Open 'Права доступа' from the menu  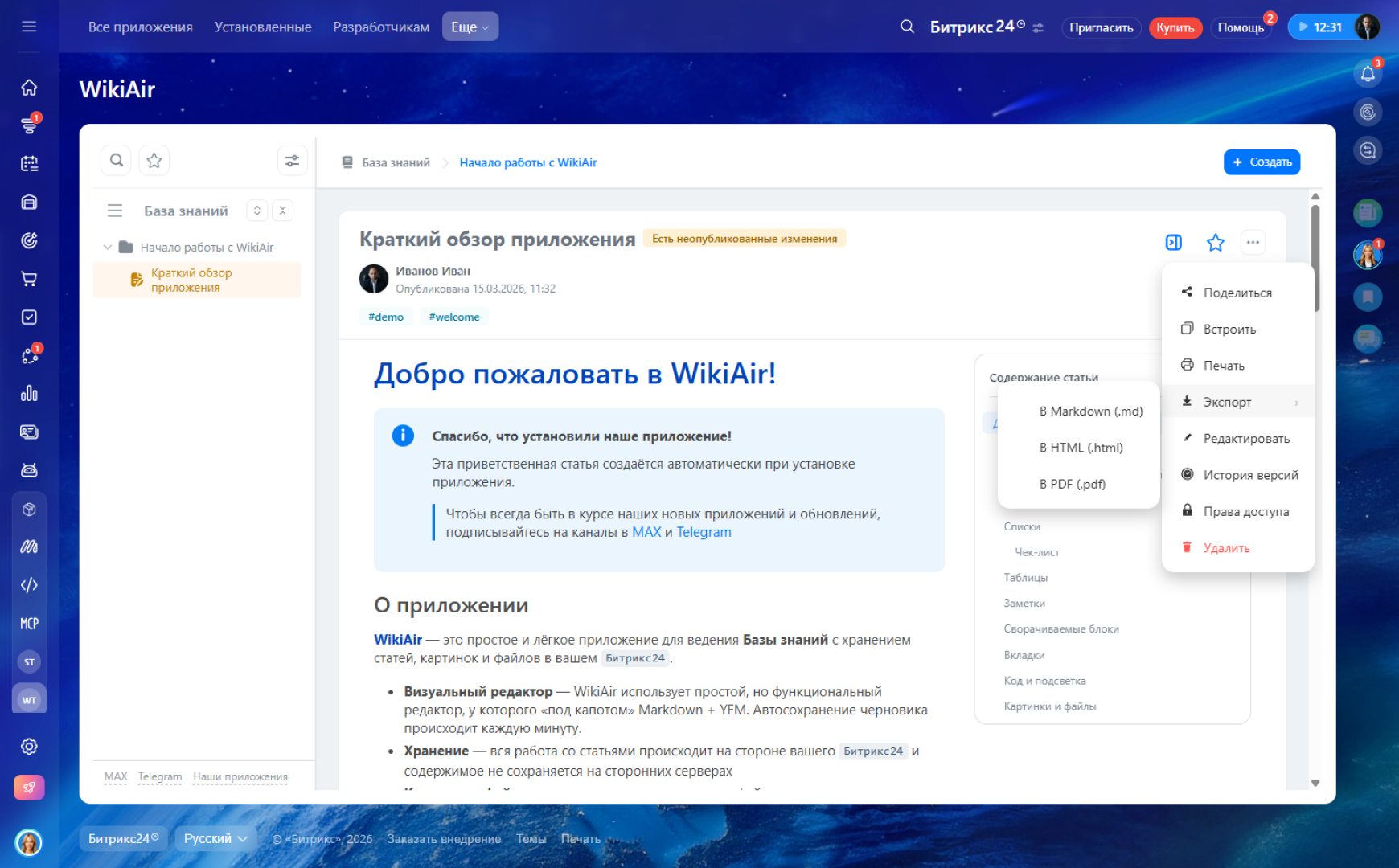tap(1238, 511)
